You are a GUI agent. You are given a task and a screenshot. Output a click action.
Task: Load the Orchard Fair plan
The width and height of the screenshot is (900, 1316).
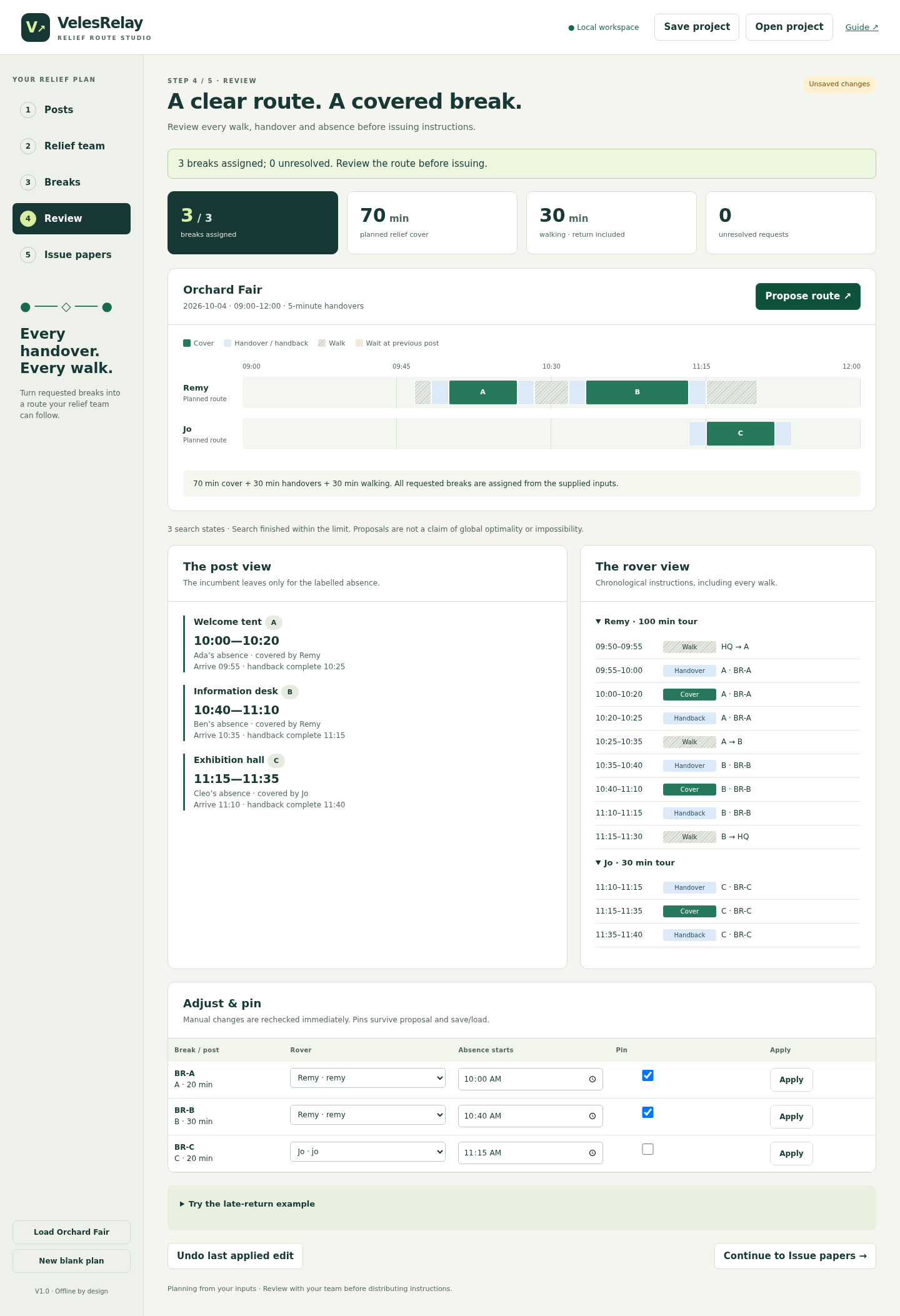[71, 1232]
